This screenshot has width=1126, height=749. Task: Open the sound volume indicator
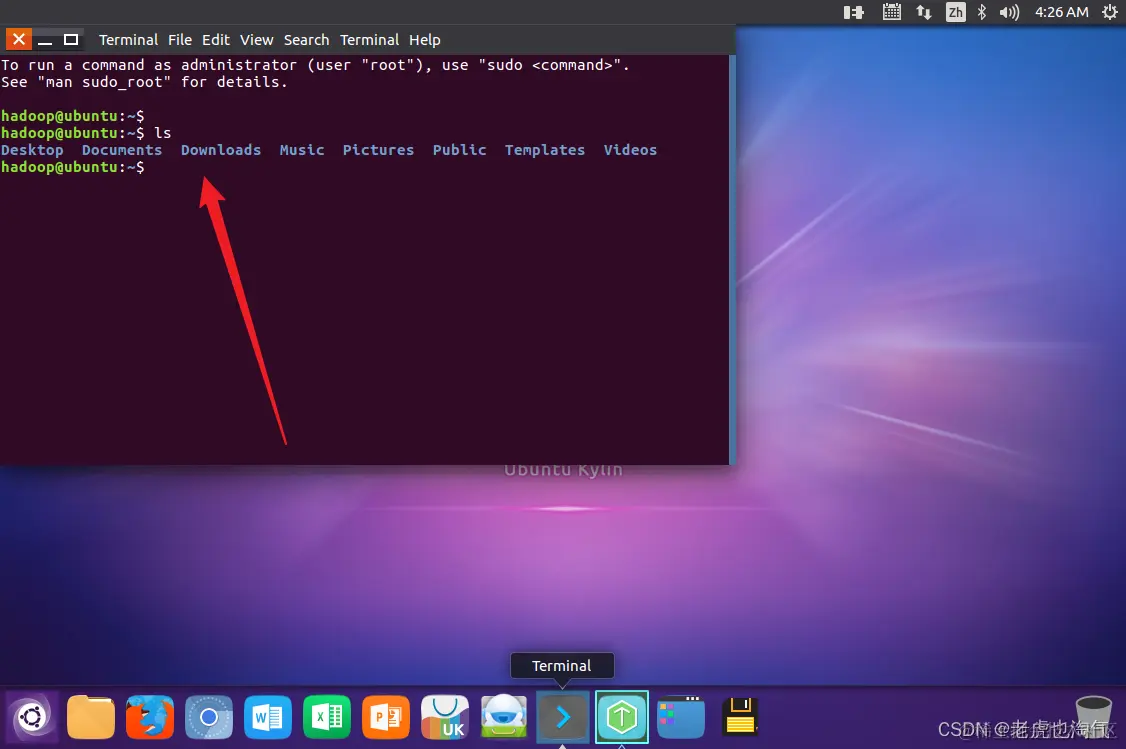click(1009, 12)
